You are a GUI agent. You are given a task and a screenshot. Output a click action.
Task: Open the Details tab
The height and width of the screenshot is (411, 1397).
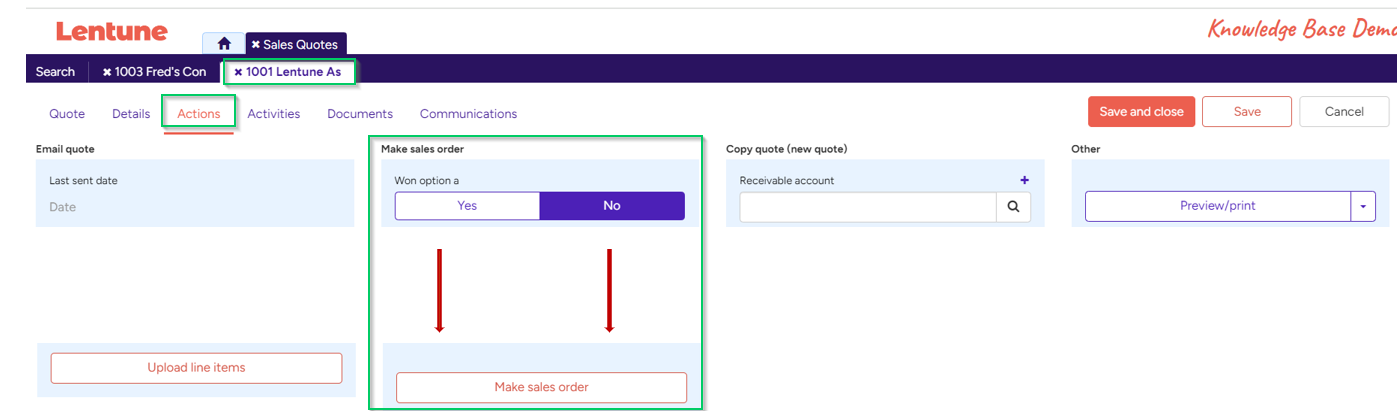(131, 114)
